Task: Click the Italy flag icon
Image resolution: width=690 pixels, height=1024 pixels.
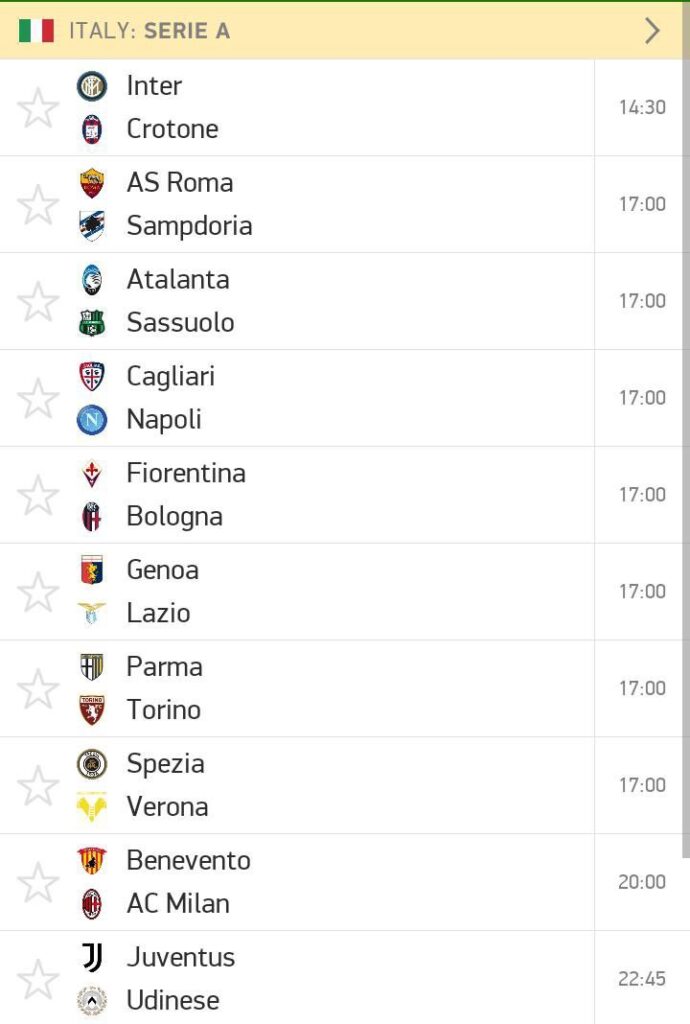Action: 37,31
